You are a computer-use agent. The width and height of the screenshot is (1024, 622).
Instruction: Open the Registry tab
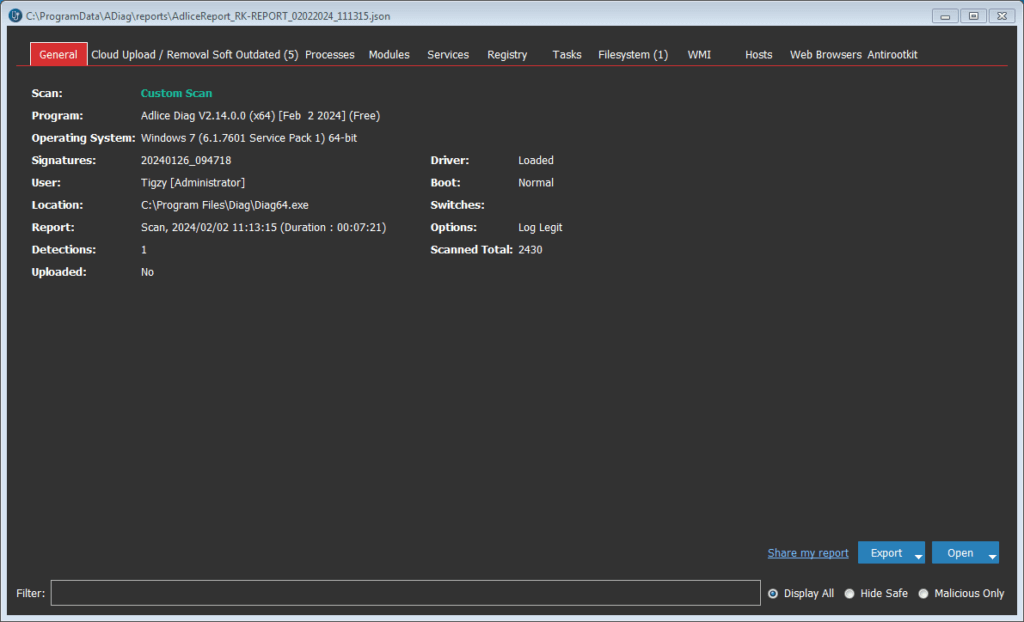pos(507,55)
